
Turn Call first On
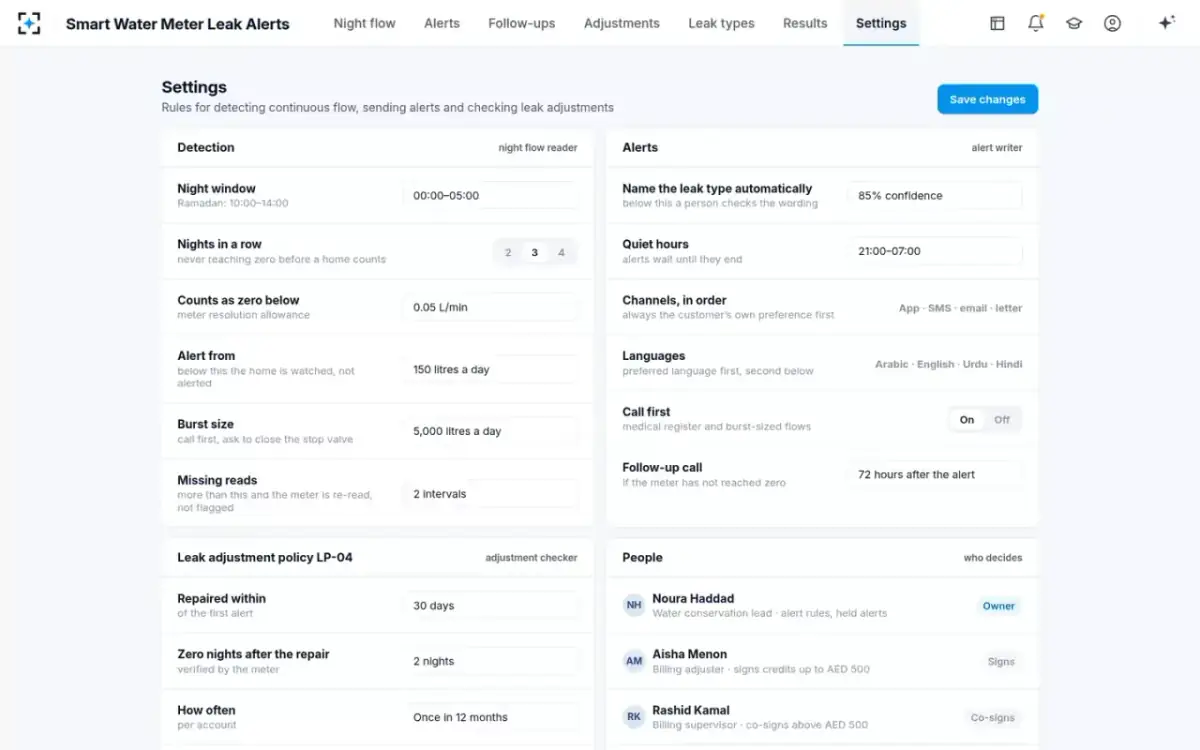click(x=967, y=420)
